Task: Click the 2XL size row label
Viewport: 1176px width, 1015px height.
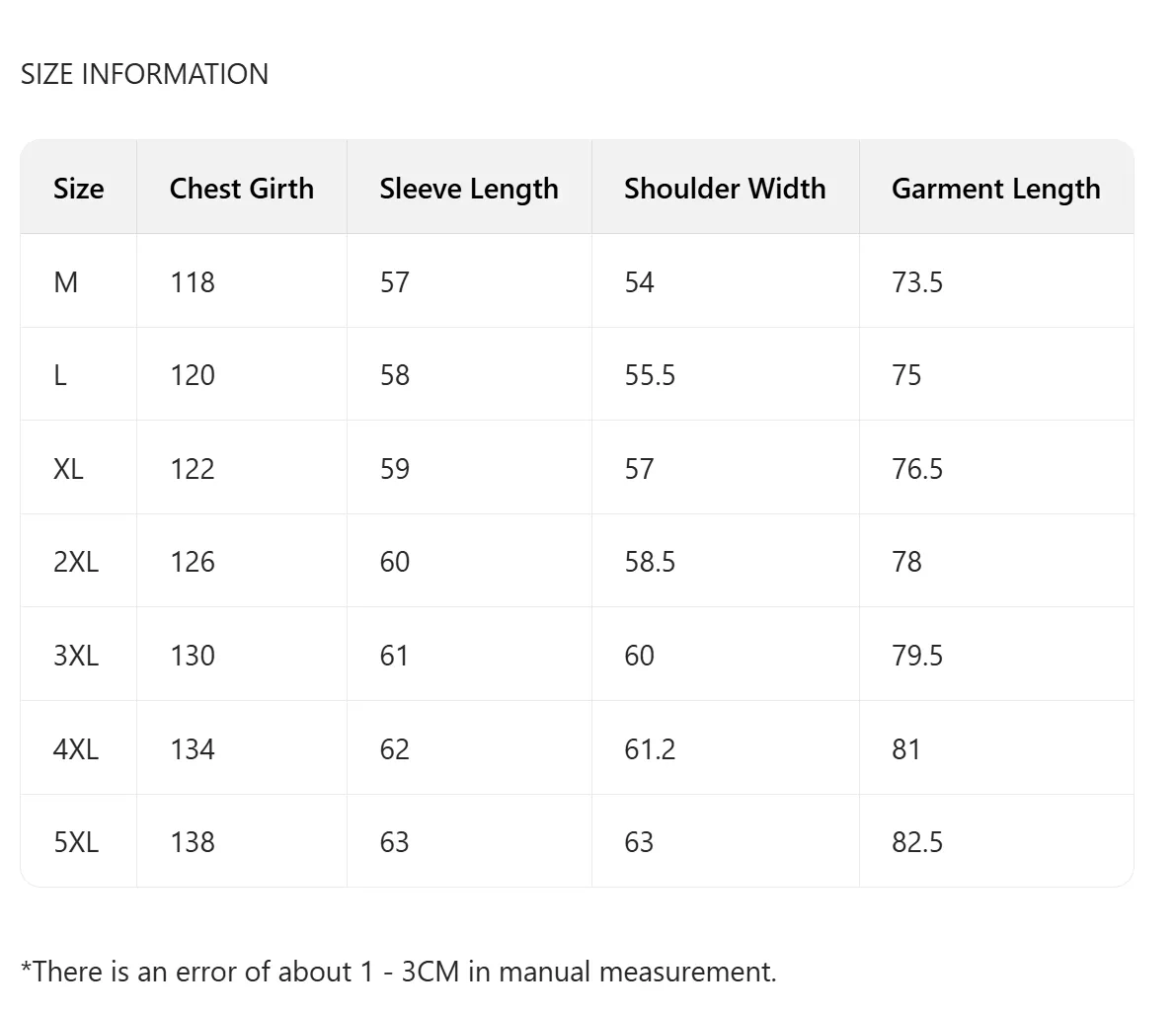Action: pyautogui.click(x=76, y=562)
